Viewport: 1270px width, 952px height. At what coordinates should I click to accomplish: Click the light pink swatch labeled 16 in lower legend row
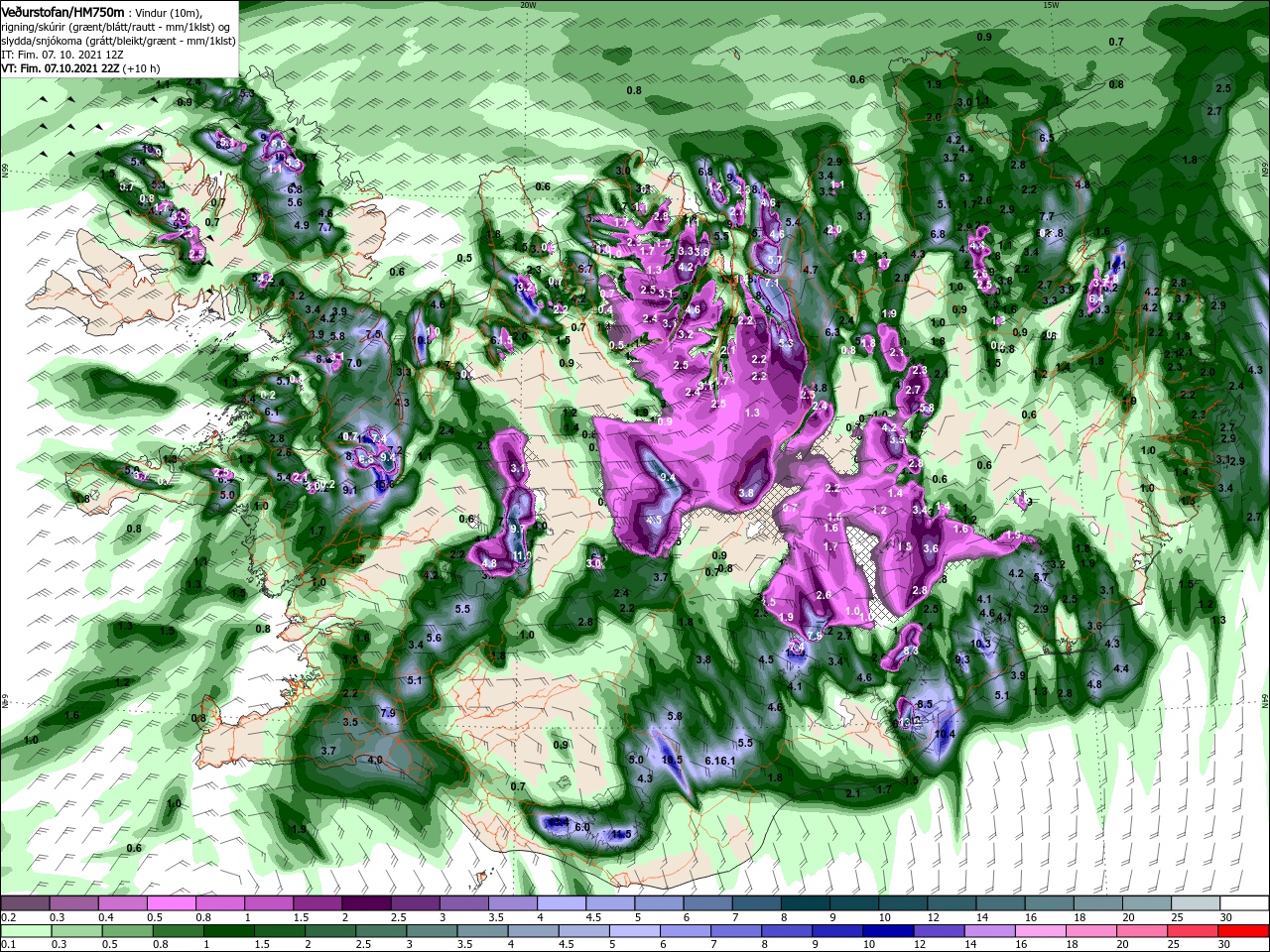click(x=1042, y=933)
